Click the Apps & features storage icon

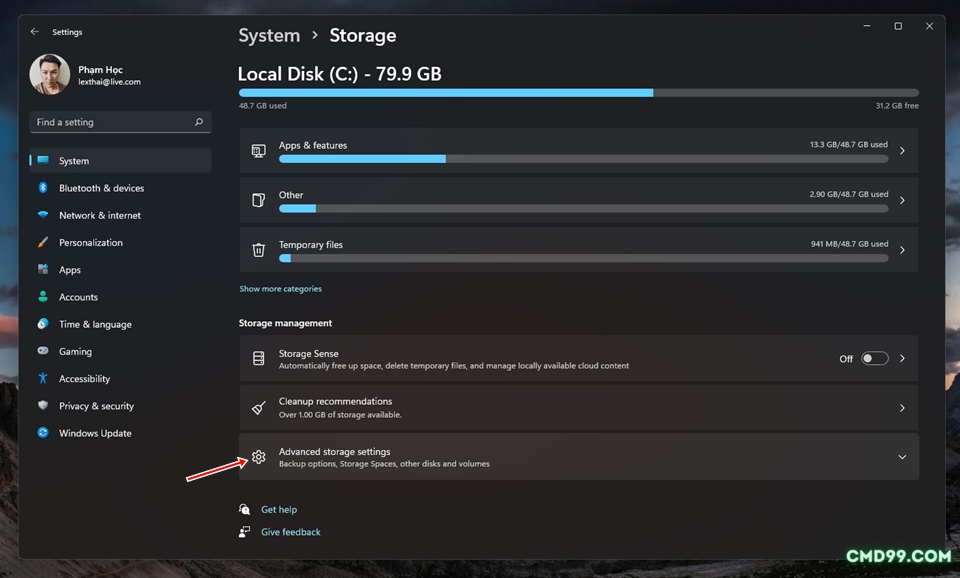tap(258, 151)
